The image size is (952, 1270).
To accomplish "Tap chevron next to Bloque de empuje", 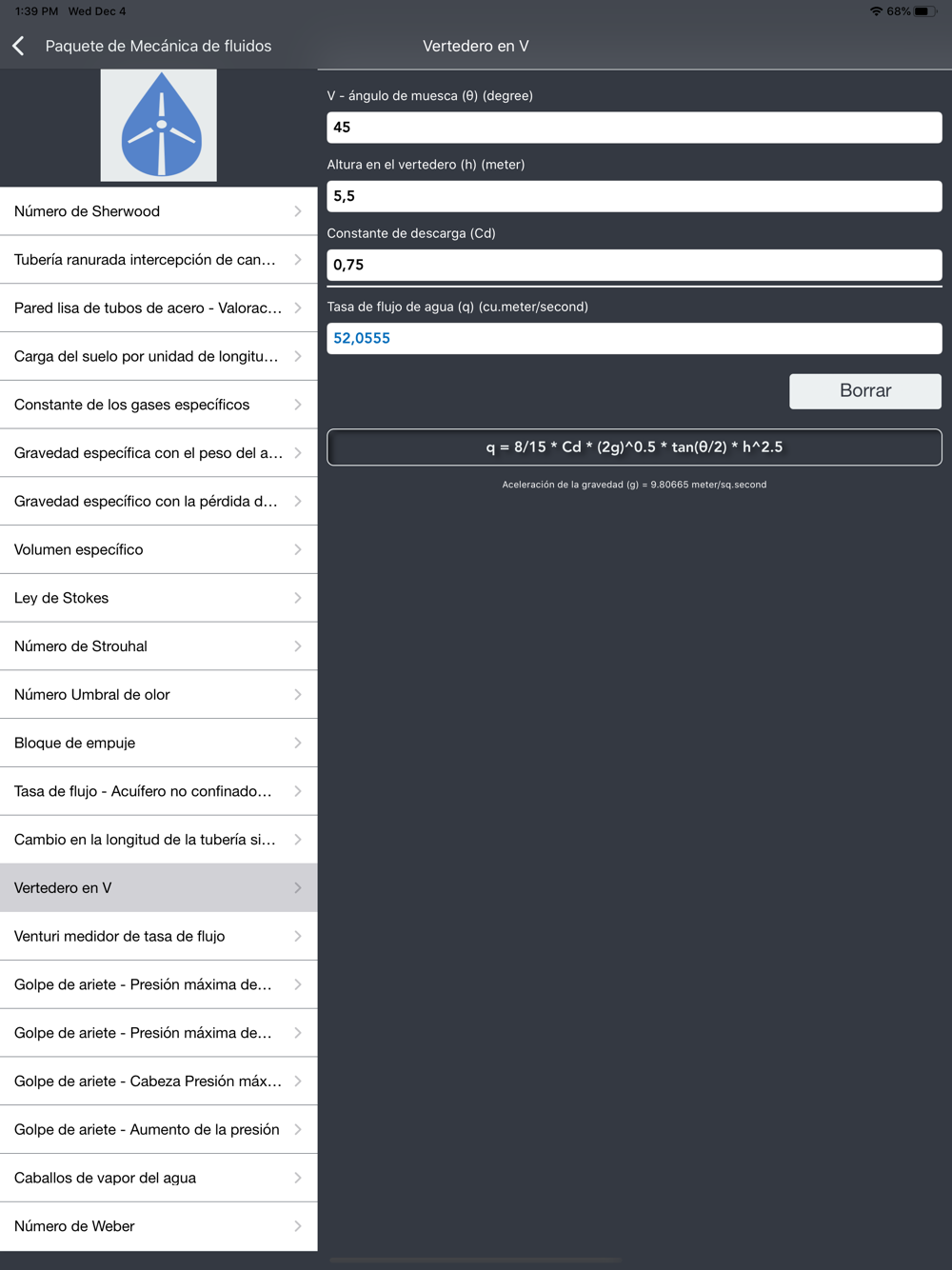I will click(x=298, y=744).
